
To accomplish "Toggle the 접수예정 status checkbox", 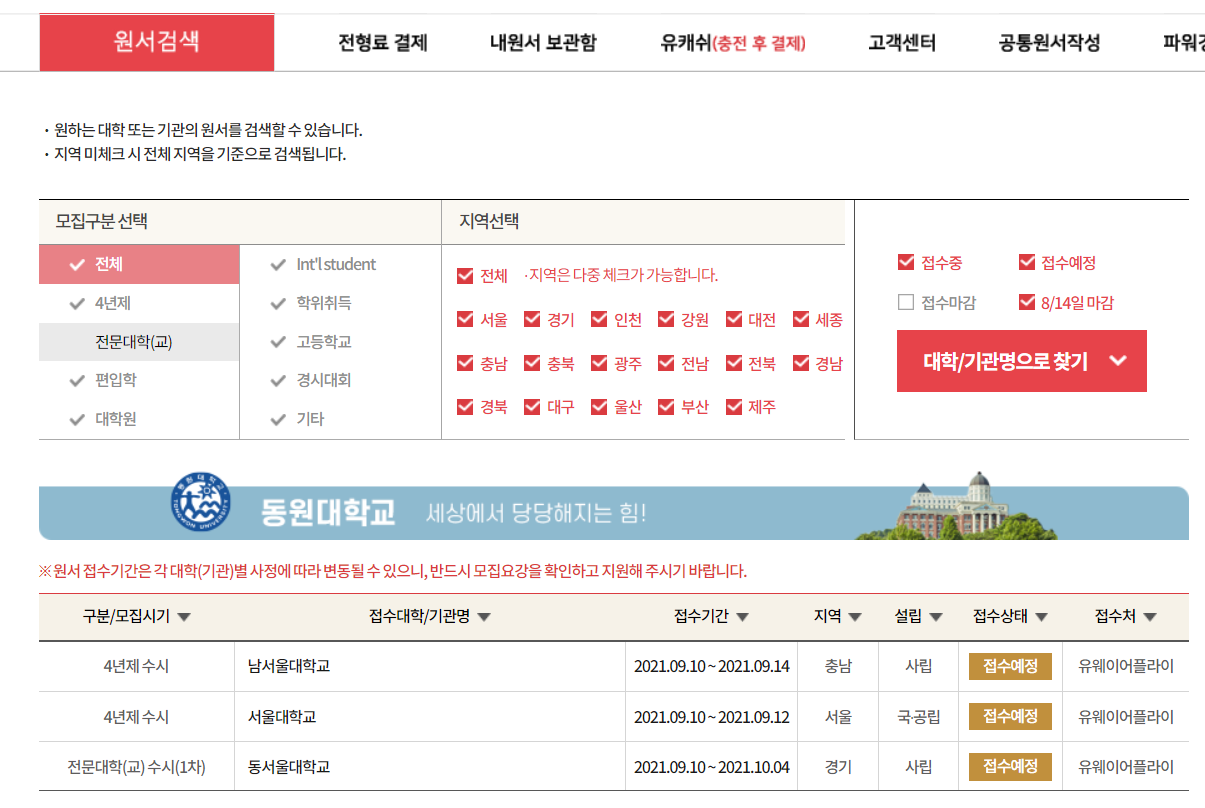I will pyautogui.click(x=1027, y=262).
